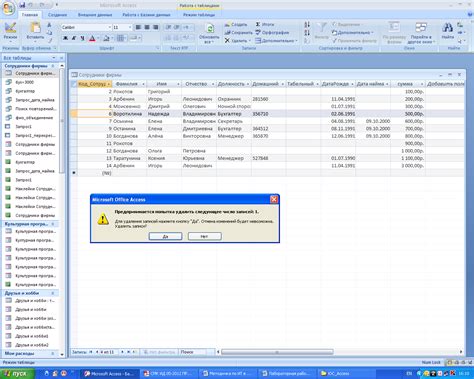The image size is (474, 379).
Task: Open the font size 11 dropdown
Action: (x=130, y=27)
